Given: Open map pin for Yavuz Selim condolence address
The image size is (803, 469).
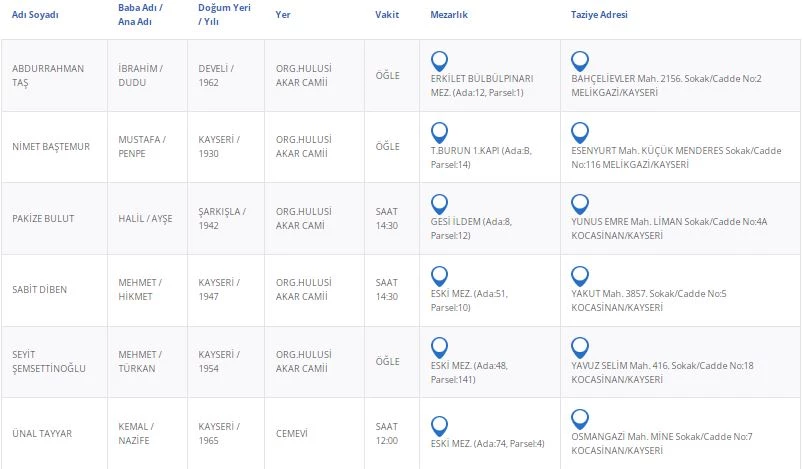Looking at the screenshot, I should click(579, 347).
